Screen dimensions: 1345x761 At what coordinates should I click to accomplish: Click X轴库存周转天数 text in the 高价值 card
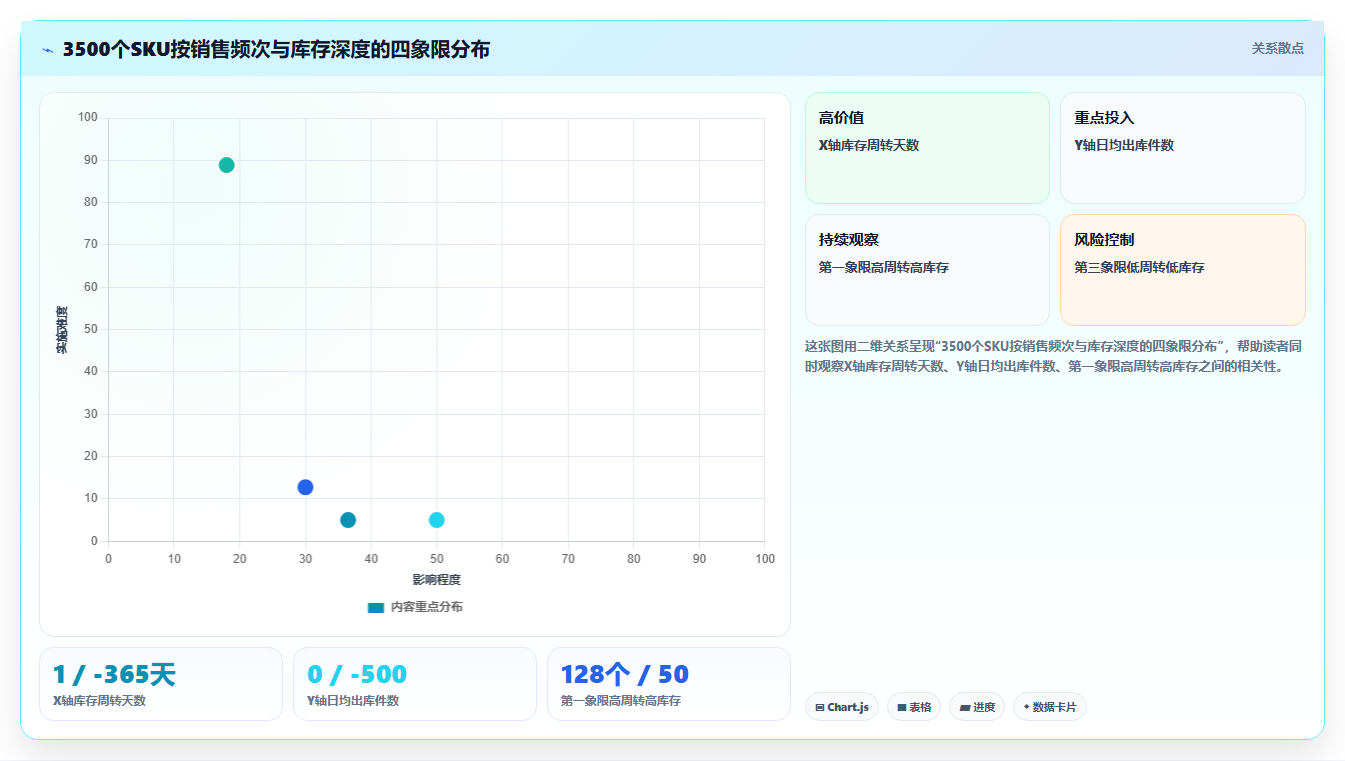pyautogui.click(x=869, y=146)
